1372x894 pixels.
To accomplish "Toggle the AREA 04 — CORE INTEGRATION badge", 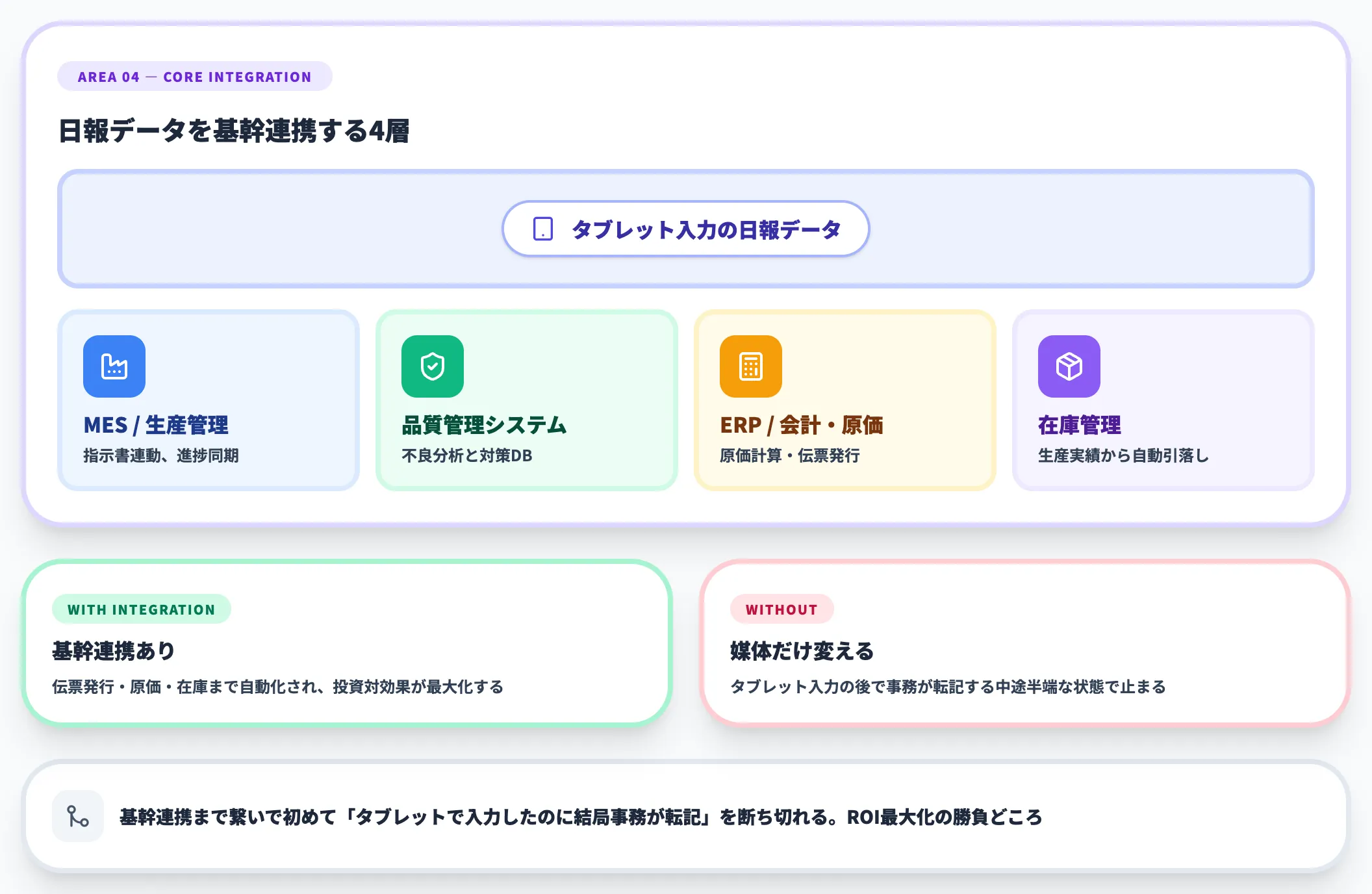I will point(194,76).
